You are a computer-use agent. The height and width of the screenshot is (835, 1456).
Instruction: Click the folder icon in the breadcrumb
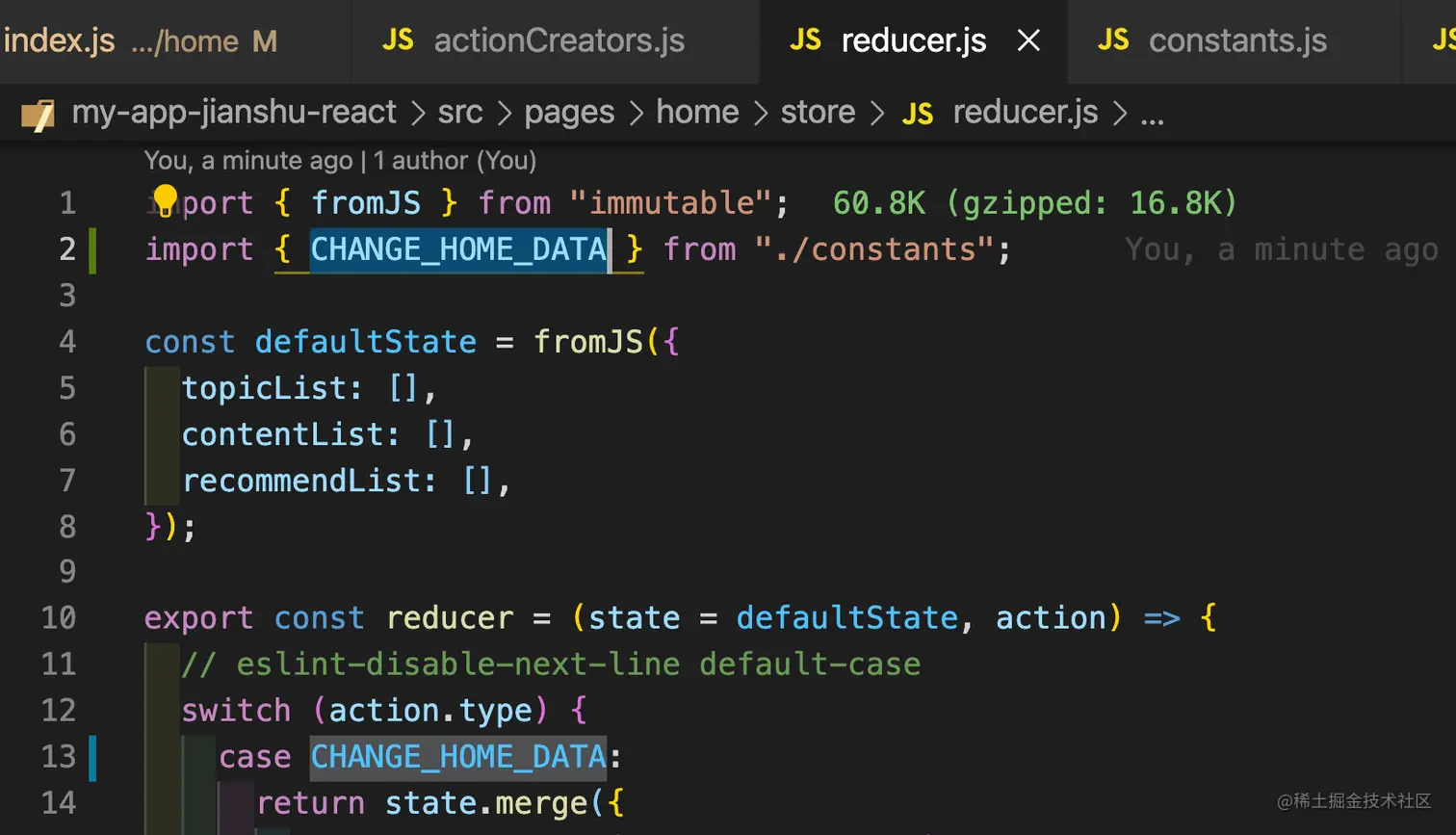pyautogui.click(x=38, y=114)
